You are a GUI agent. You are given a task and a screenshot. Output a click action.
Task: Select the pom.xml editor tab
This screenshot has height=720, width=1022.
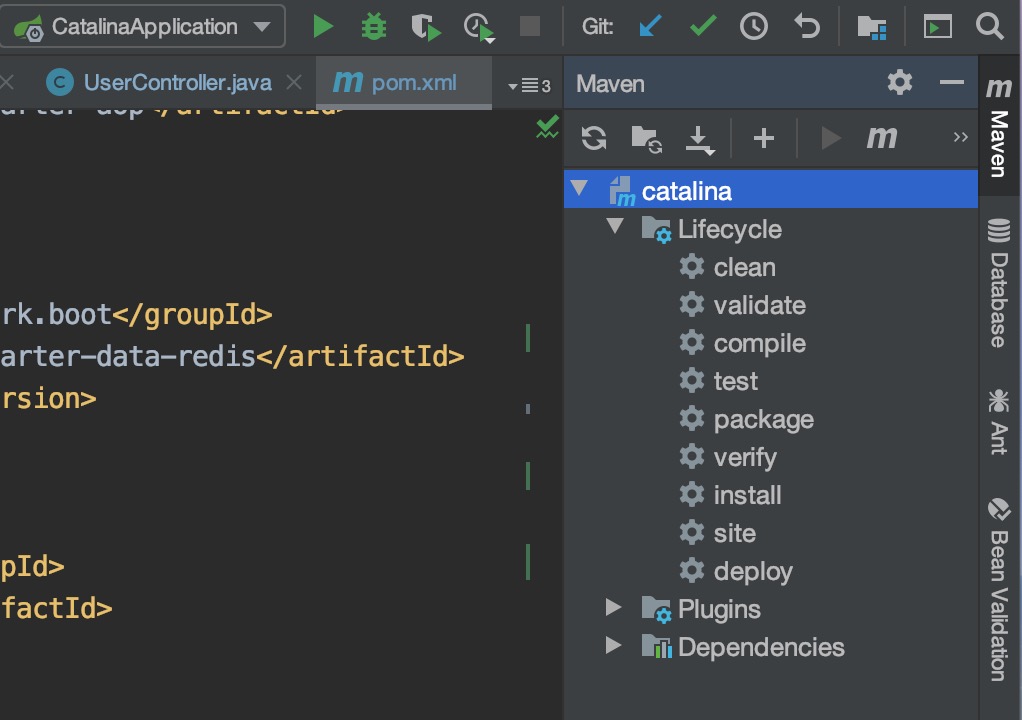(x=403, y=83)
